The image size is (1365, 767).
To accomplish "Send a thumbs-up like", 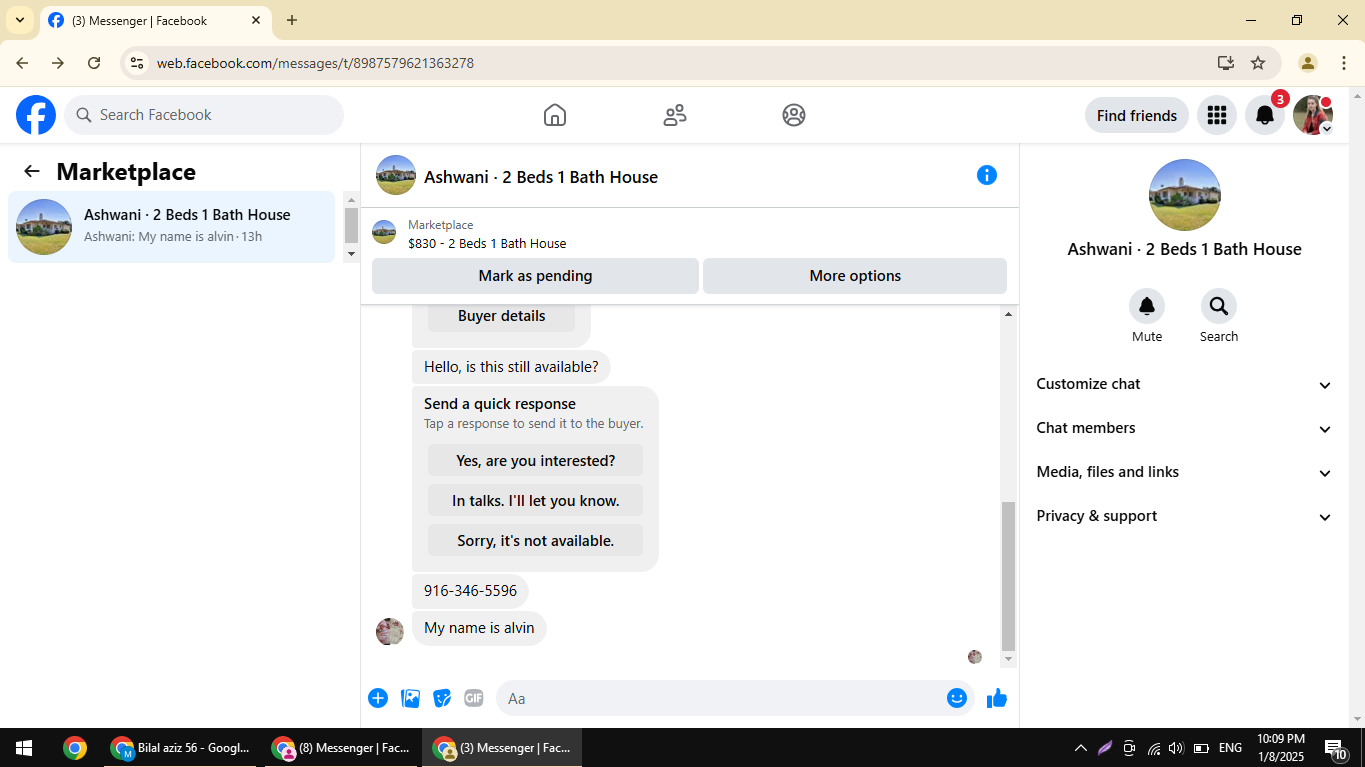I will coord(997,698).
